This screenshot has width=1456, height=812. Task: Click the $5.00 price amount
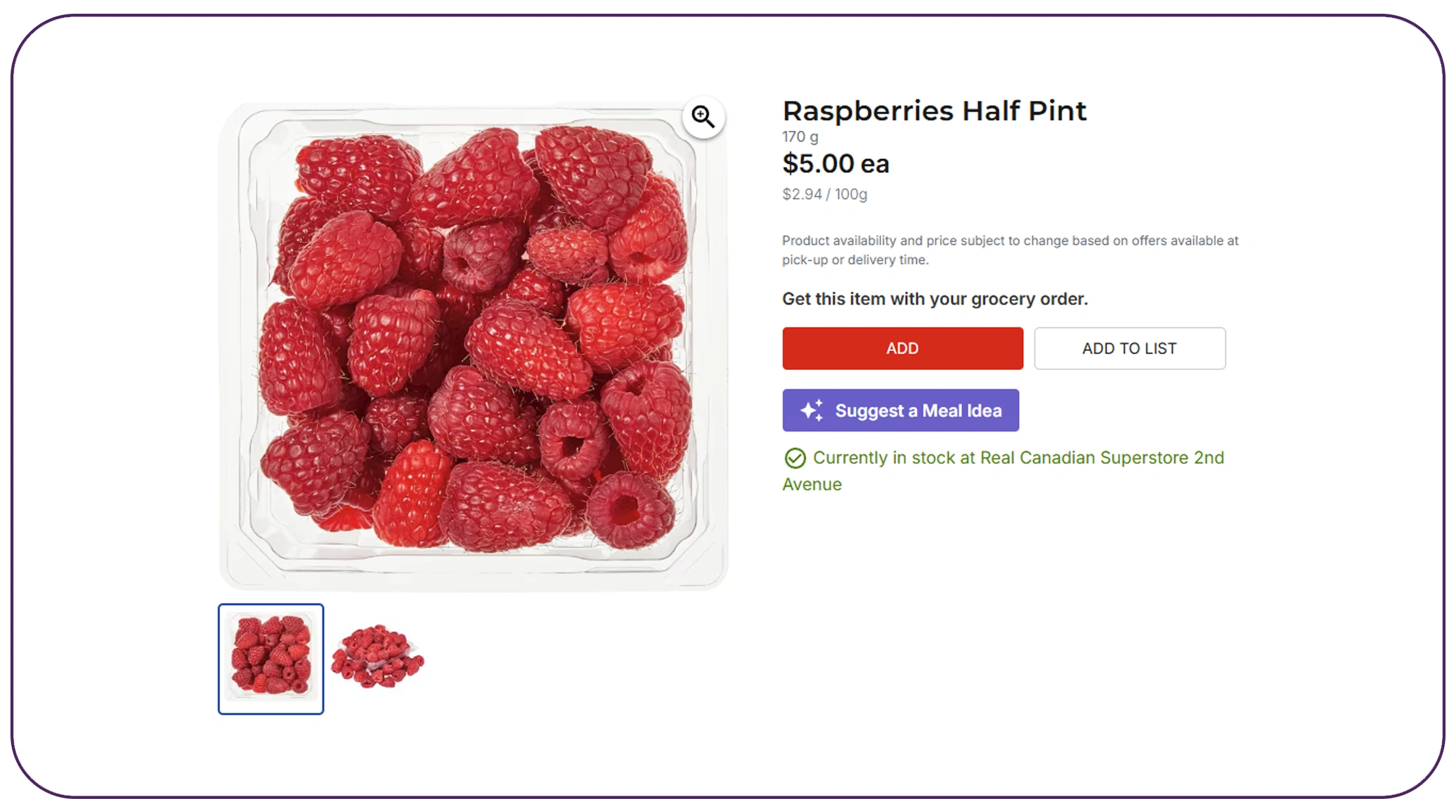pos(818,164)
